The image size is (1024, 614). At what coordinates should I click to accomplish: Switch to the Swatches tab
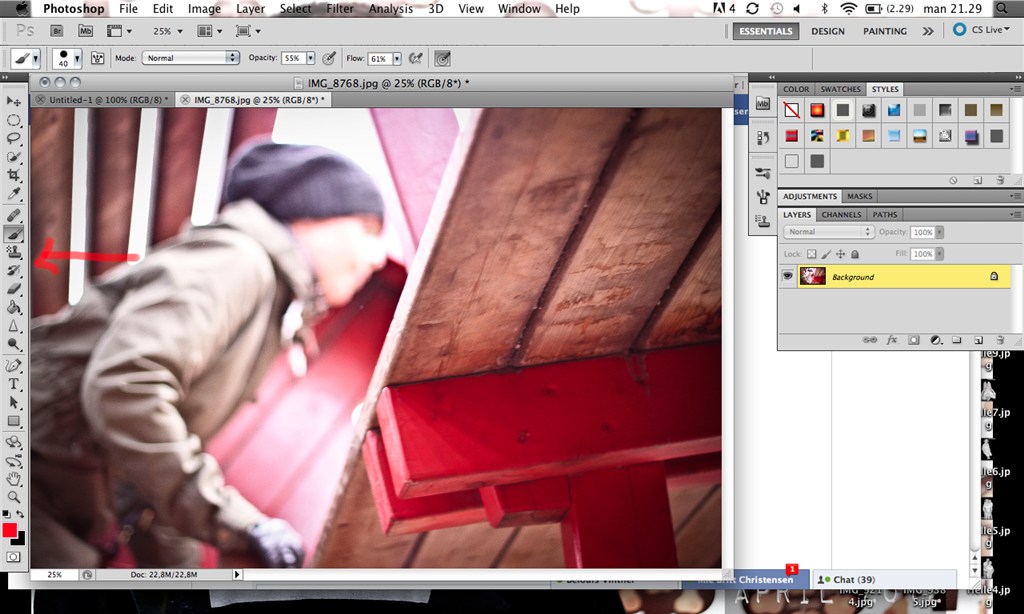840,89
